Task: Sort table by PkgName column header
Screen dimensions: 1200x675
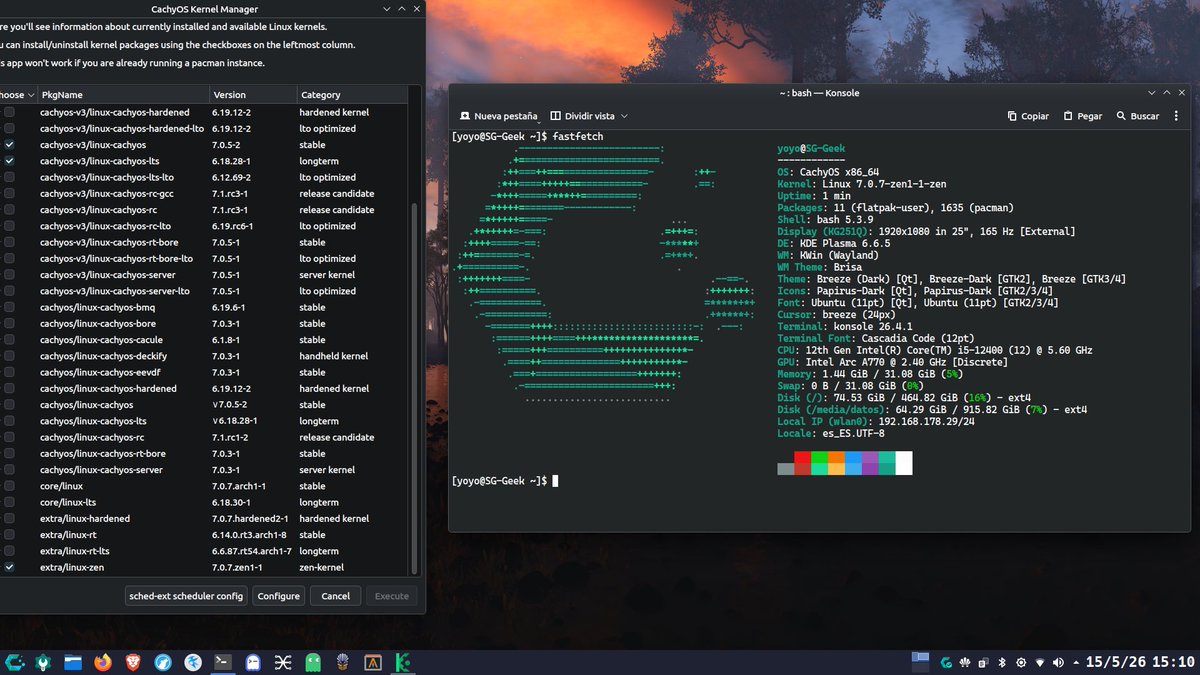Action: tap(122, 95)
